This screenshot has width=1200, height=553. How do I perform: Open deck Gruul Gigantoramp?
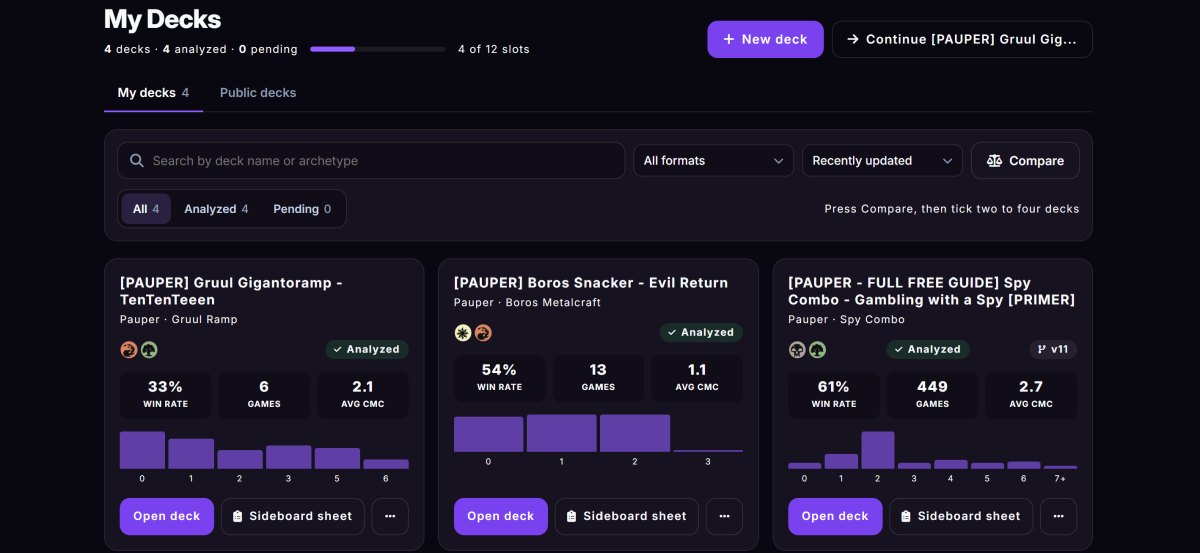(167, 517)
